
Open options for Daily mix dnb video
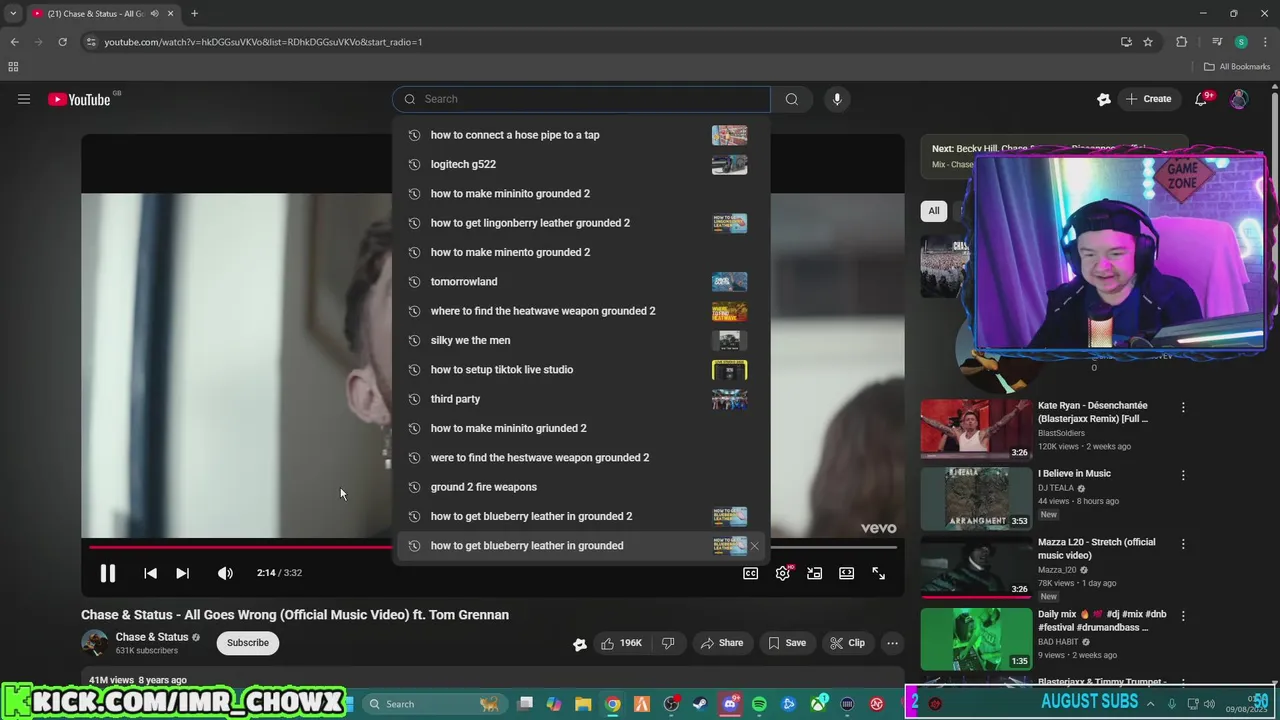(x=1183, y=616)
